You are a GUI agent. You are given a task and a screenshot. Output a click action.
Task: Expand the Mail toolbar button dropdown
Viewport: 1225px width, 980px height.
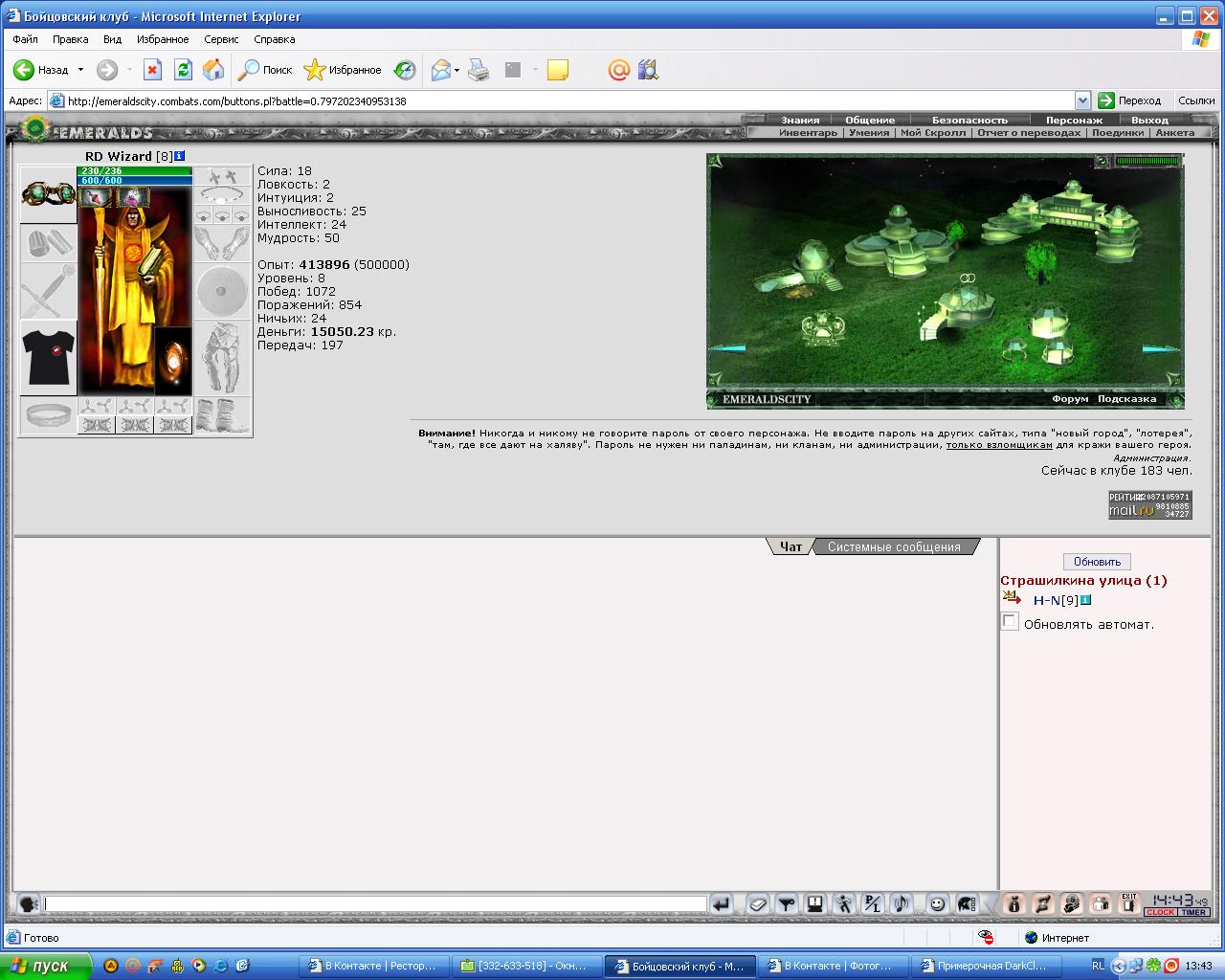pos(457,70)
